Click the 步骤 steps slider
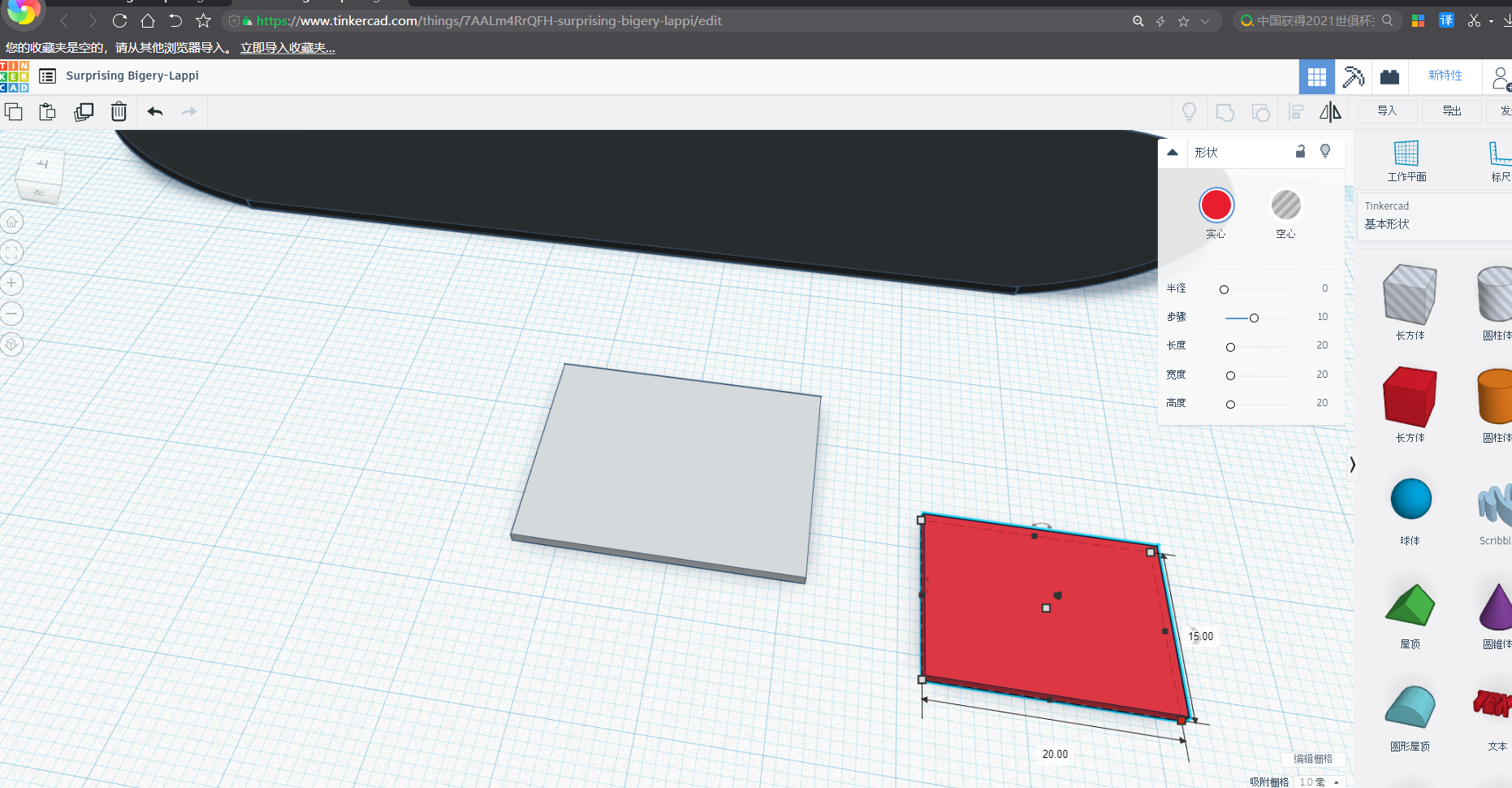1512x788 pixels. coord(1257,318)
